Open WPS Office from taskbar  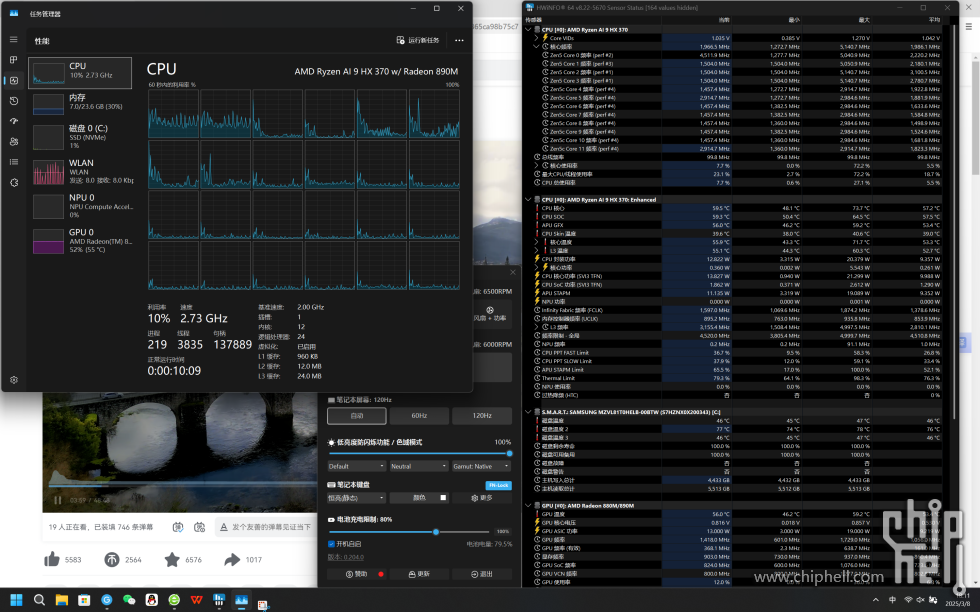[196, 600]
